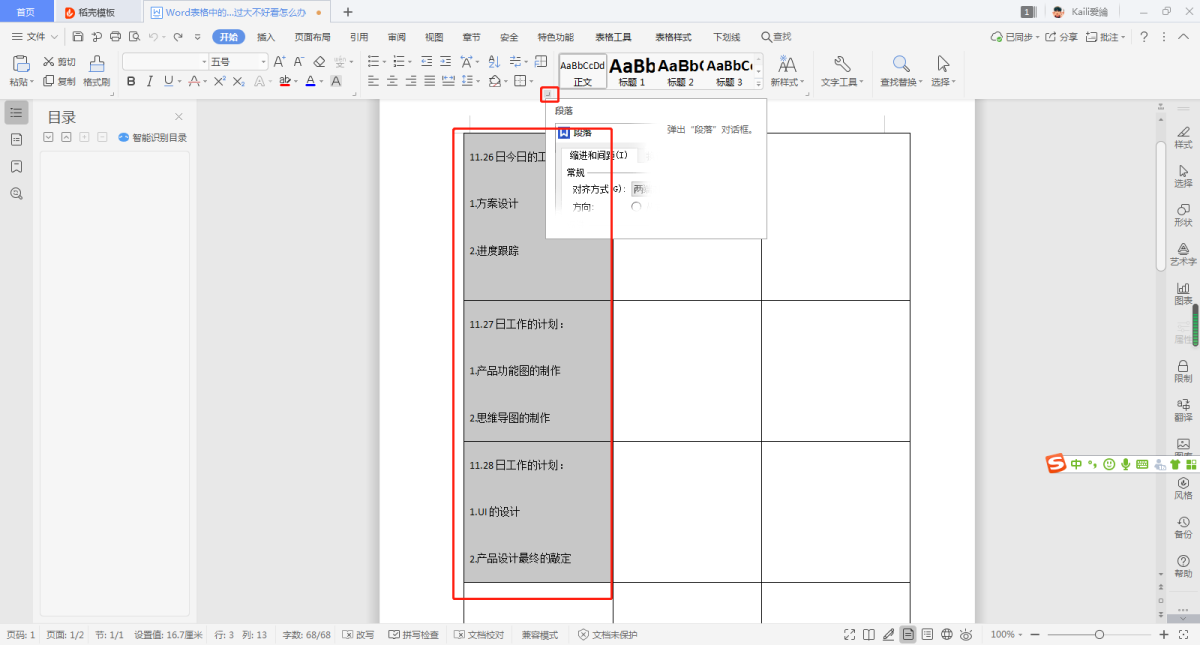The image size is (1200, 645).
Task: Click the Translate (翻译) sidebar icon
Action: (1183, 409)
